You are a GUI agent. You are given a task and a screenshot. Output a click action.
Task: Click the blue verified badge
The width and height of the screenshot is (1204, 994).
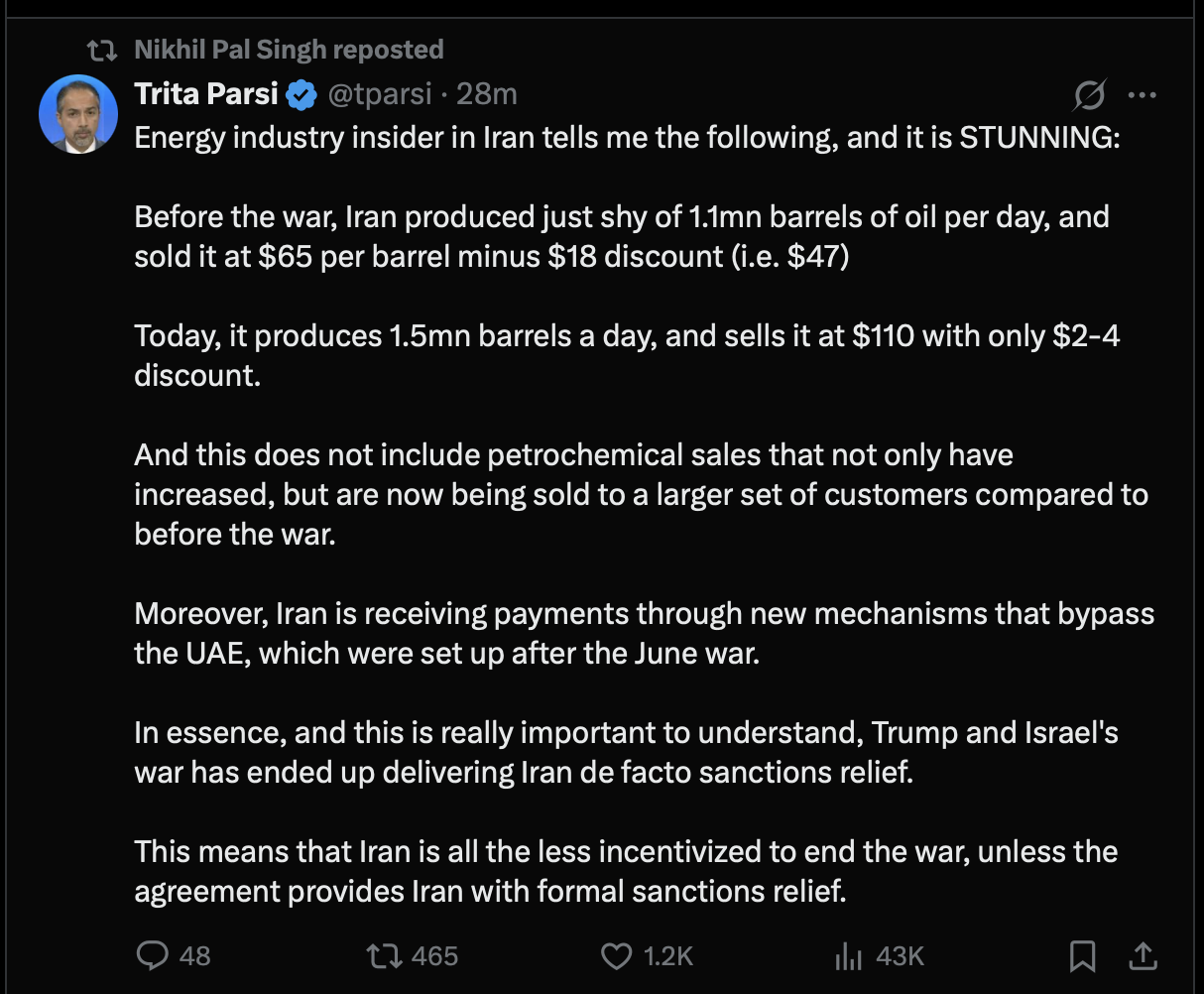point(301,94)
